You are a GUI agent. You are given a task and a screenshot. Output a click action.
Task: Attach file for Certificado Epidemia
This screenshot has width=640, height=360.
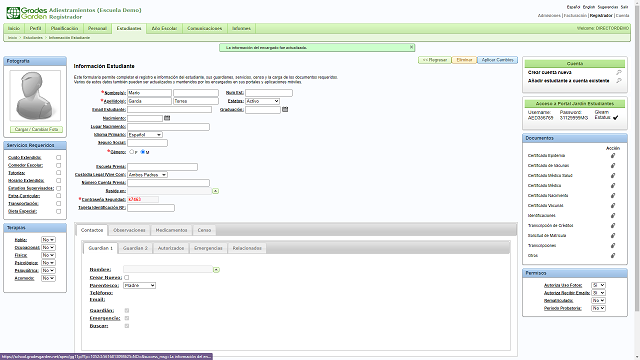coord(613,156)
